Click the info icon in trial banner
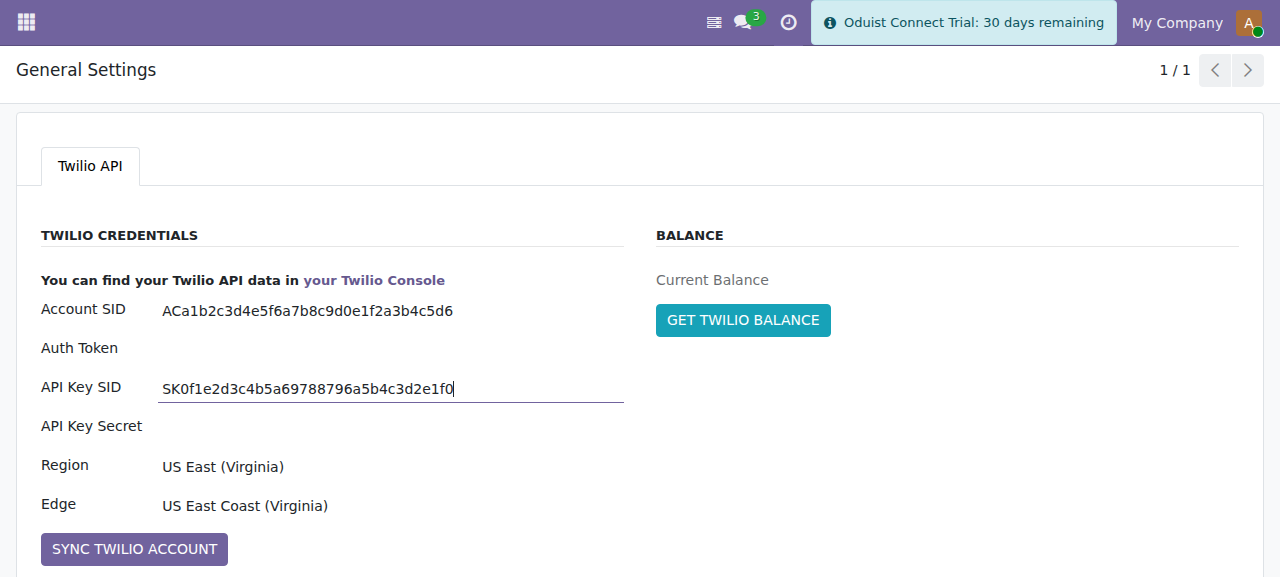1280x577 pixels. coord(829,23)
